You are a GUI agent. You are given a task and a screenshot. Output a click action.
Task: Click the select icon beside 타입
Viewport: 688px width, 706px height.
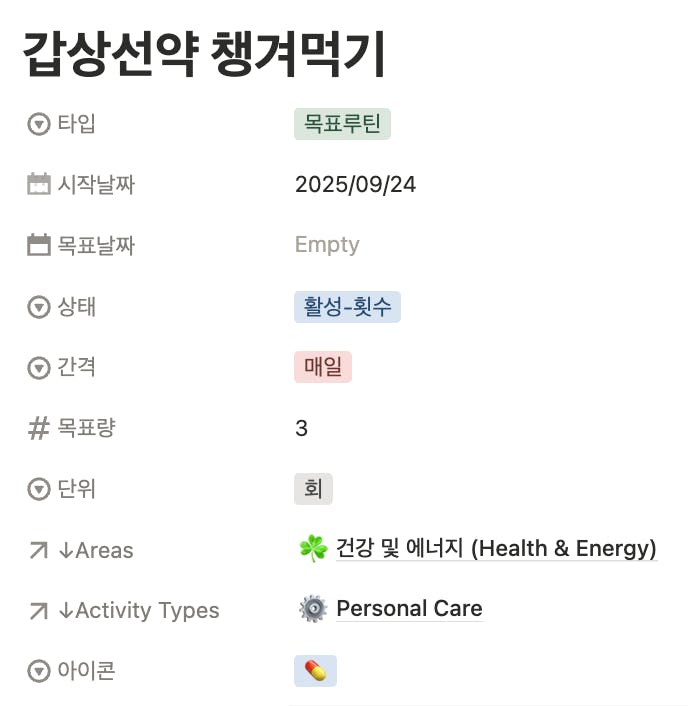tap(39, 124)
